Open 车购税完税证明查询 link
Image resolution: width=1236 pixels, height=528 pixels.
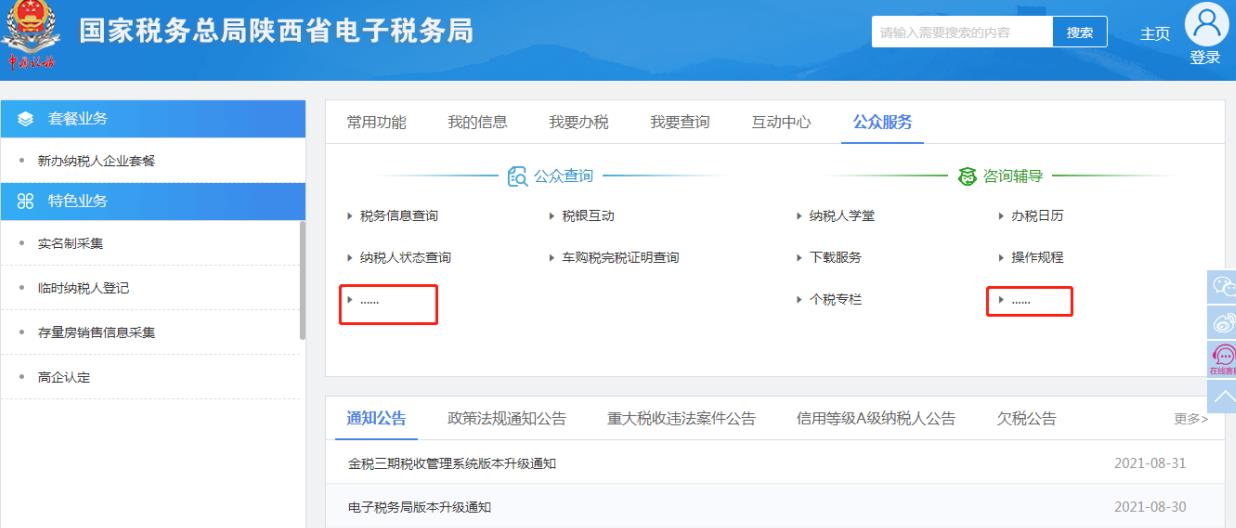point(619,257)
